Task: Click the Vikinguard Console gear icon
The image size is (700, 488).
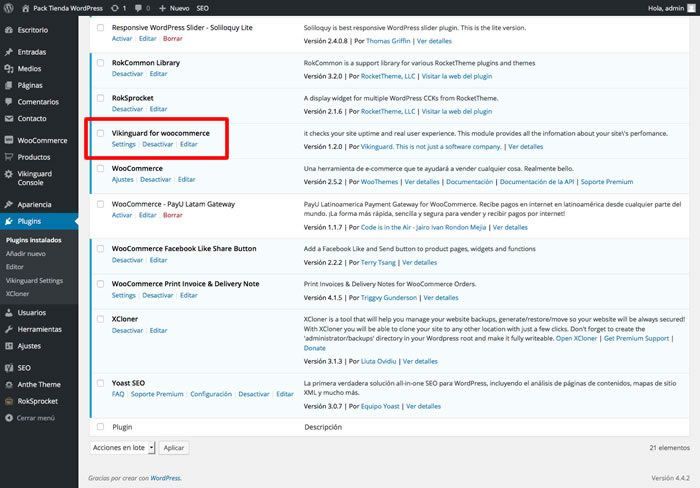Action: click(x=9, y=174)
